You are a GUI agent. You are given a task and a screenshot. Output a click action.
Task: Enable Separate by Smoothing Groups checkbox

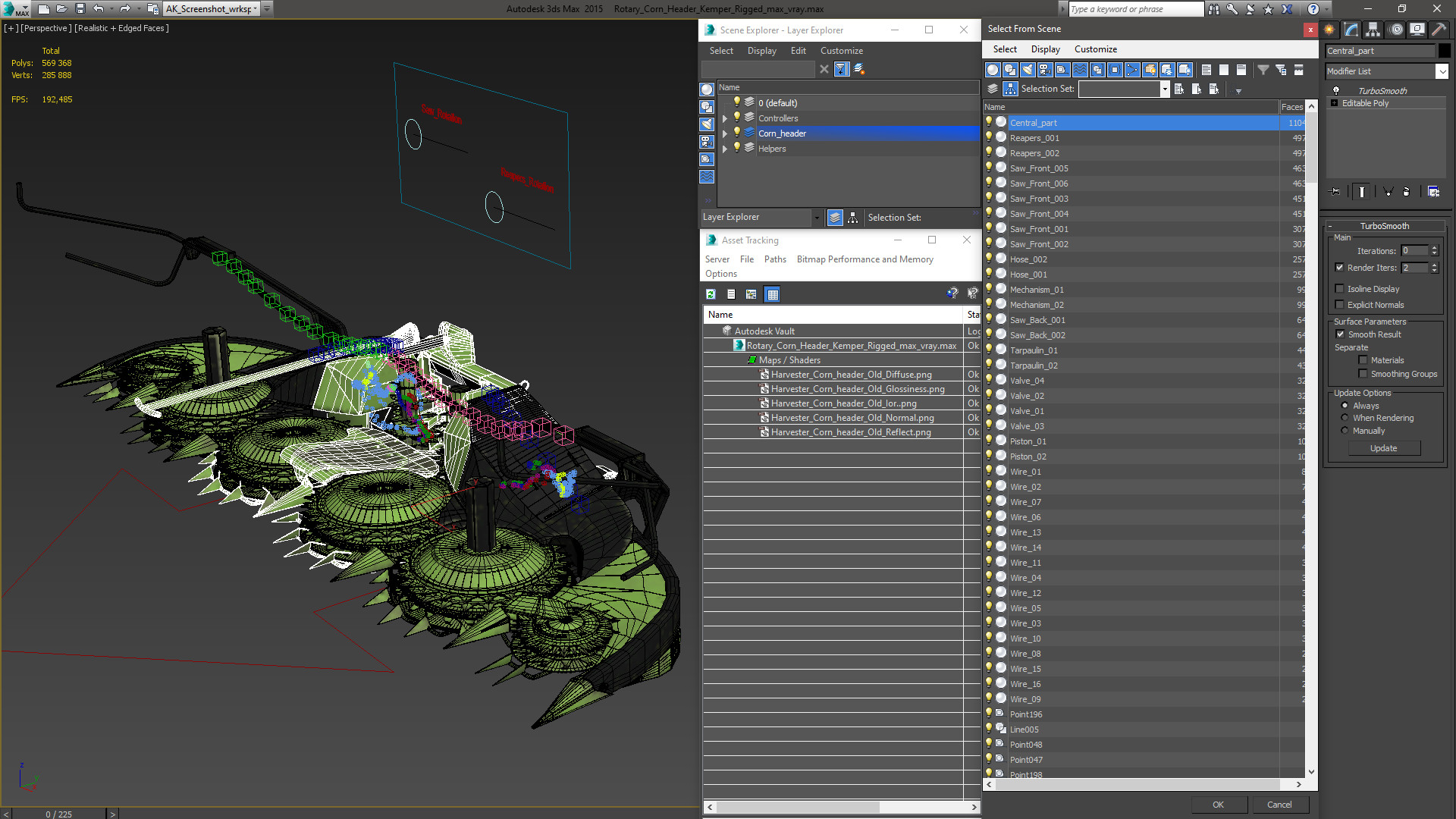pos(1363,374)
